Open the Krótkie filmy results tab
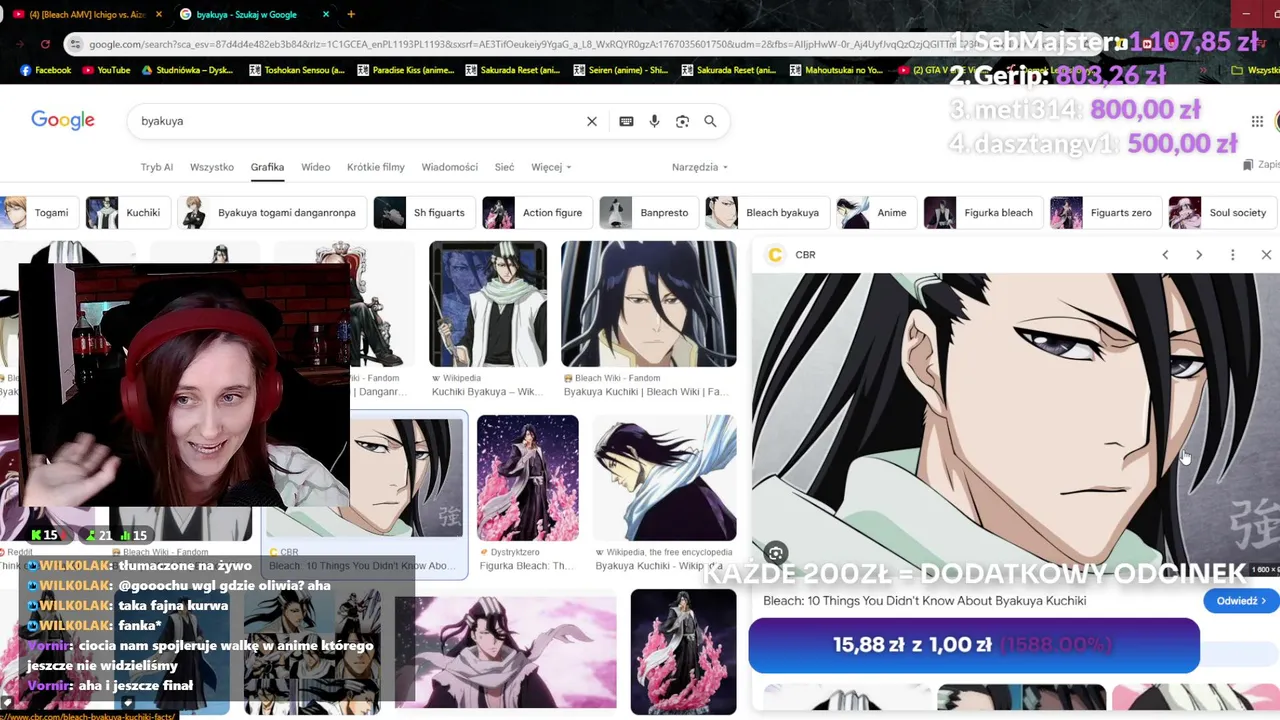This screenshot has height=720, width=1280. click(x=376, y=167)
